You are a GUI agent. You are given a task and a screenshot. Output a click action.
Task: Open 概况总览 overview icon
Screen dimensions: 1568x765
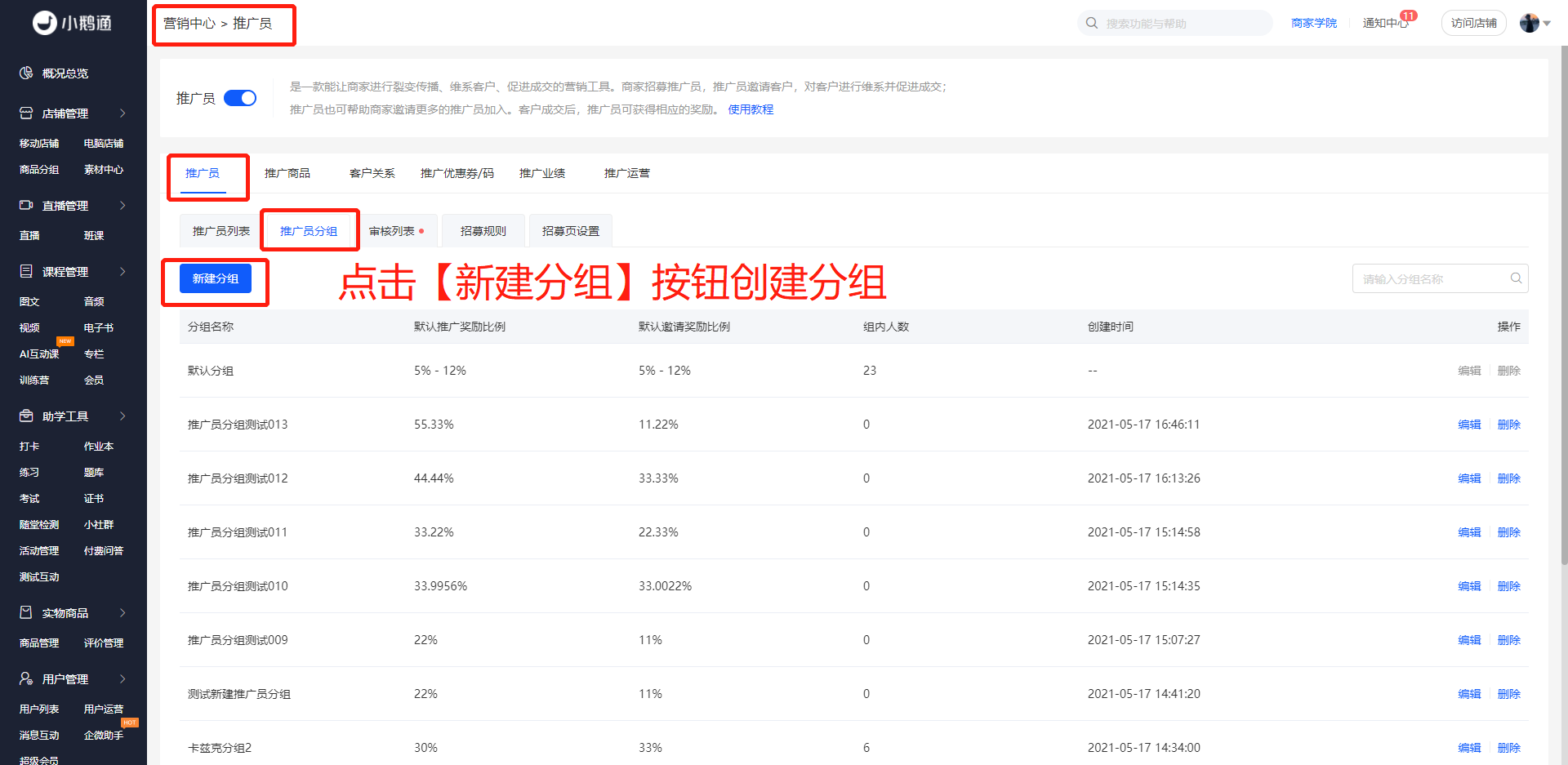tap(26, 73)
